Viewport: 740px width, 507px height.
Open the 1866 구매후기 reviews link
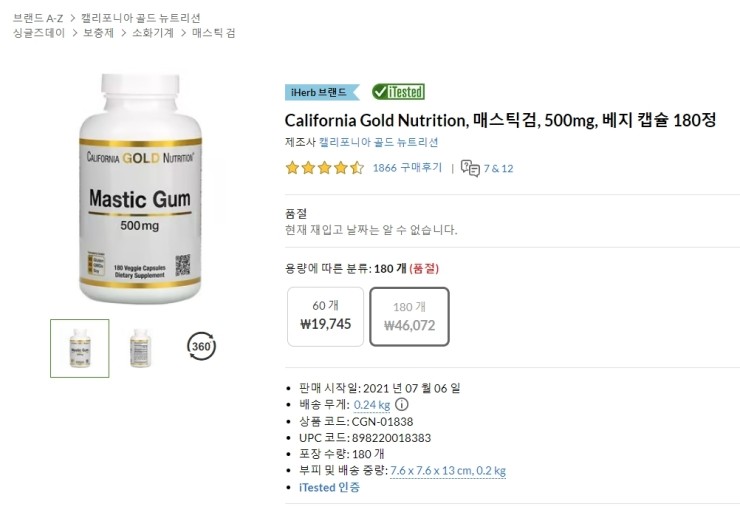407,168
